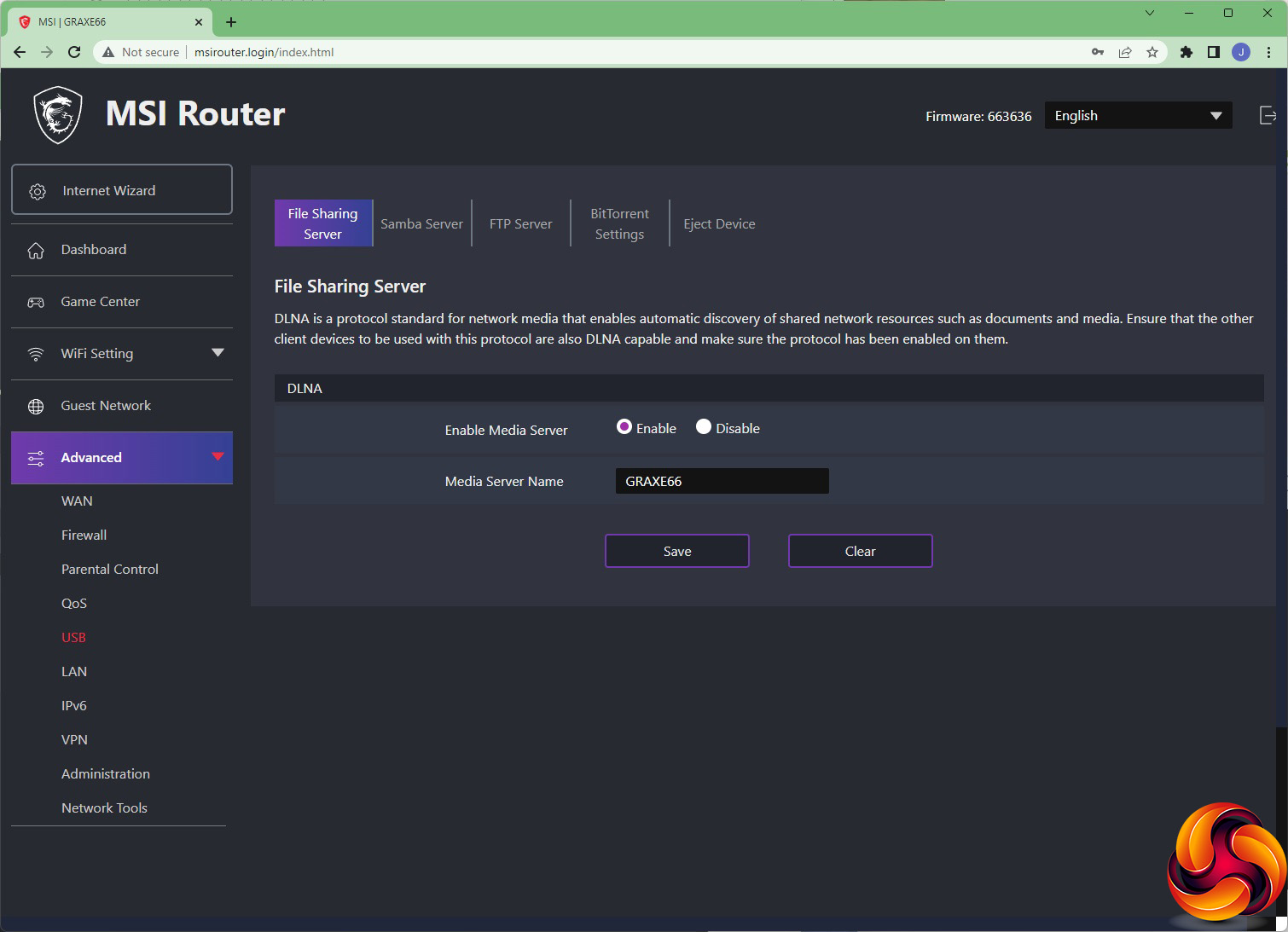Open the IPv6 settings
The height and width of the screenshot is (932, 1288).
[74, 706]
